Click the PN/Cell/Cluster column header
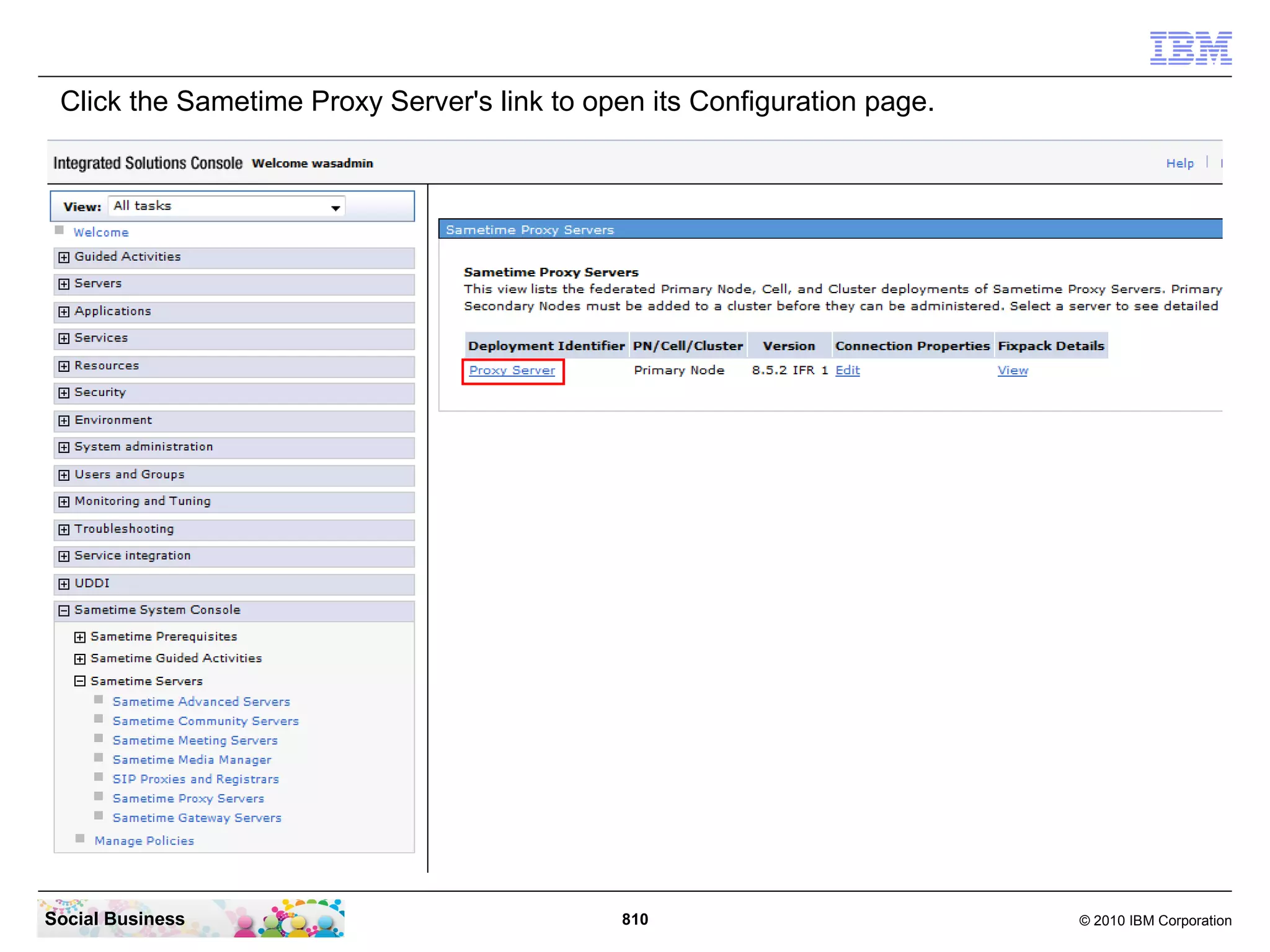 [688, 346]
